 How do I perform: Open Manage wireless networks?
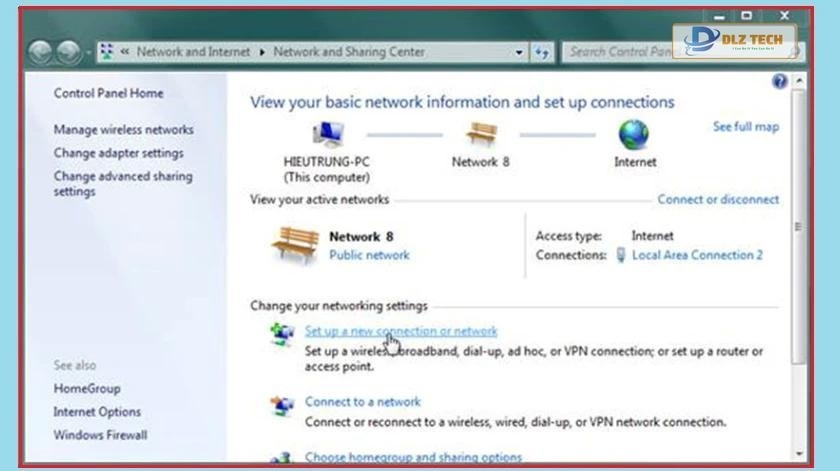(x=124, y=130)
